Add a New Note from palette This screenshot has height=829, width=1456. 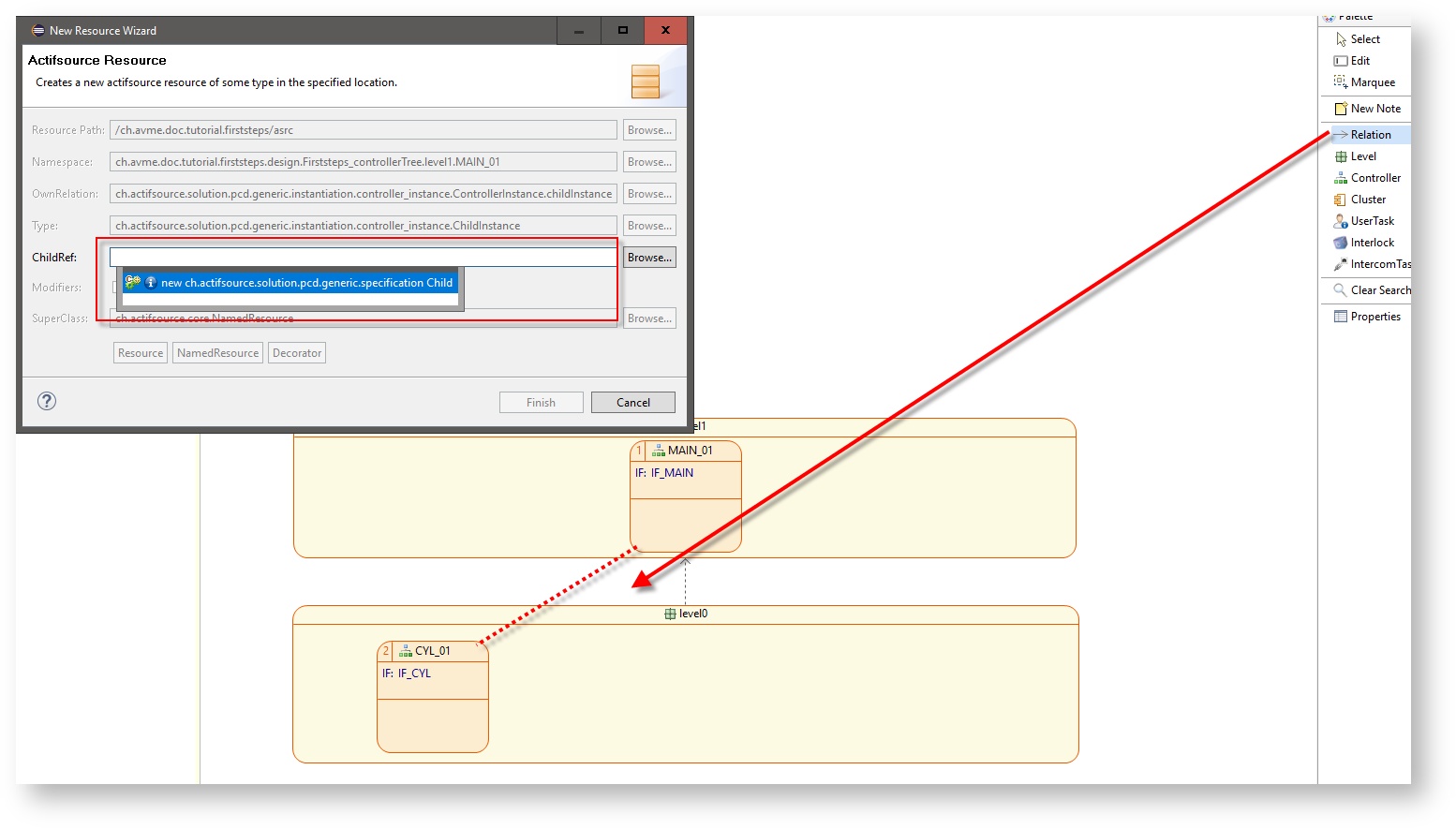click(x=1374, y=109)
